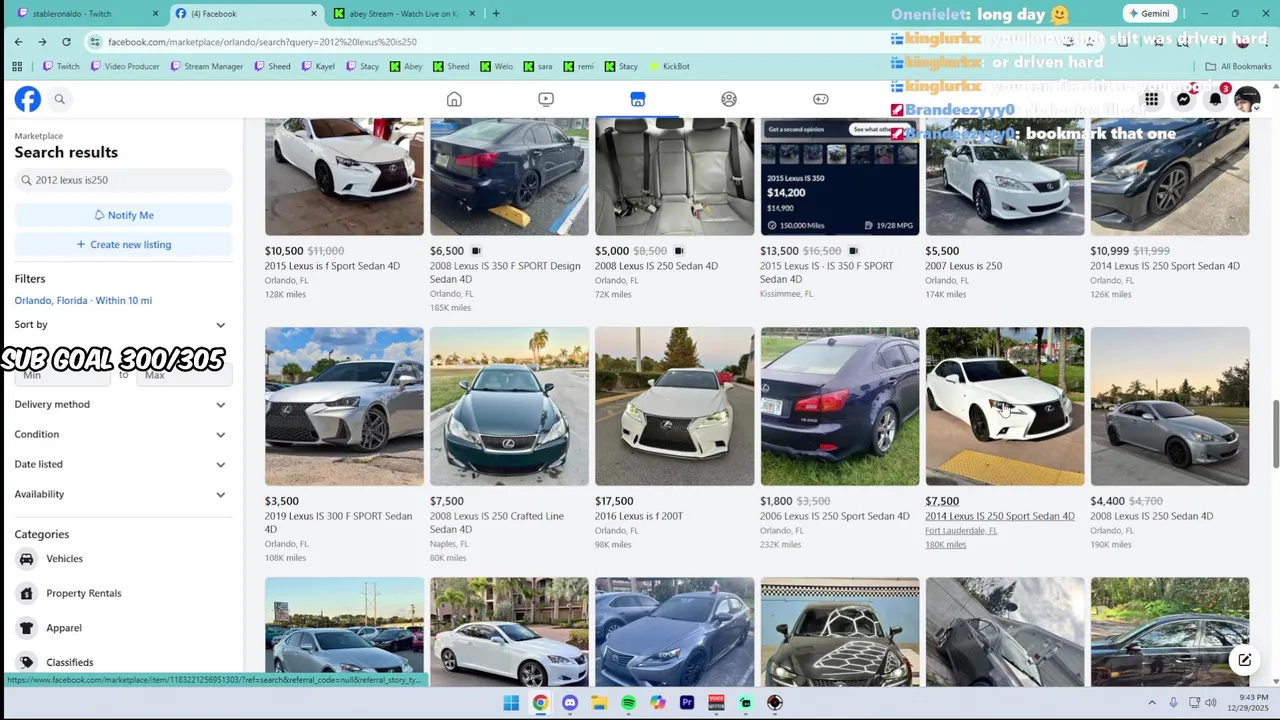The height and width of the screenshot is (720, 1280).
Task: Reload the page with the refresh icon
Action: [x=66, y=42]
